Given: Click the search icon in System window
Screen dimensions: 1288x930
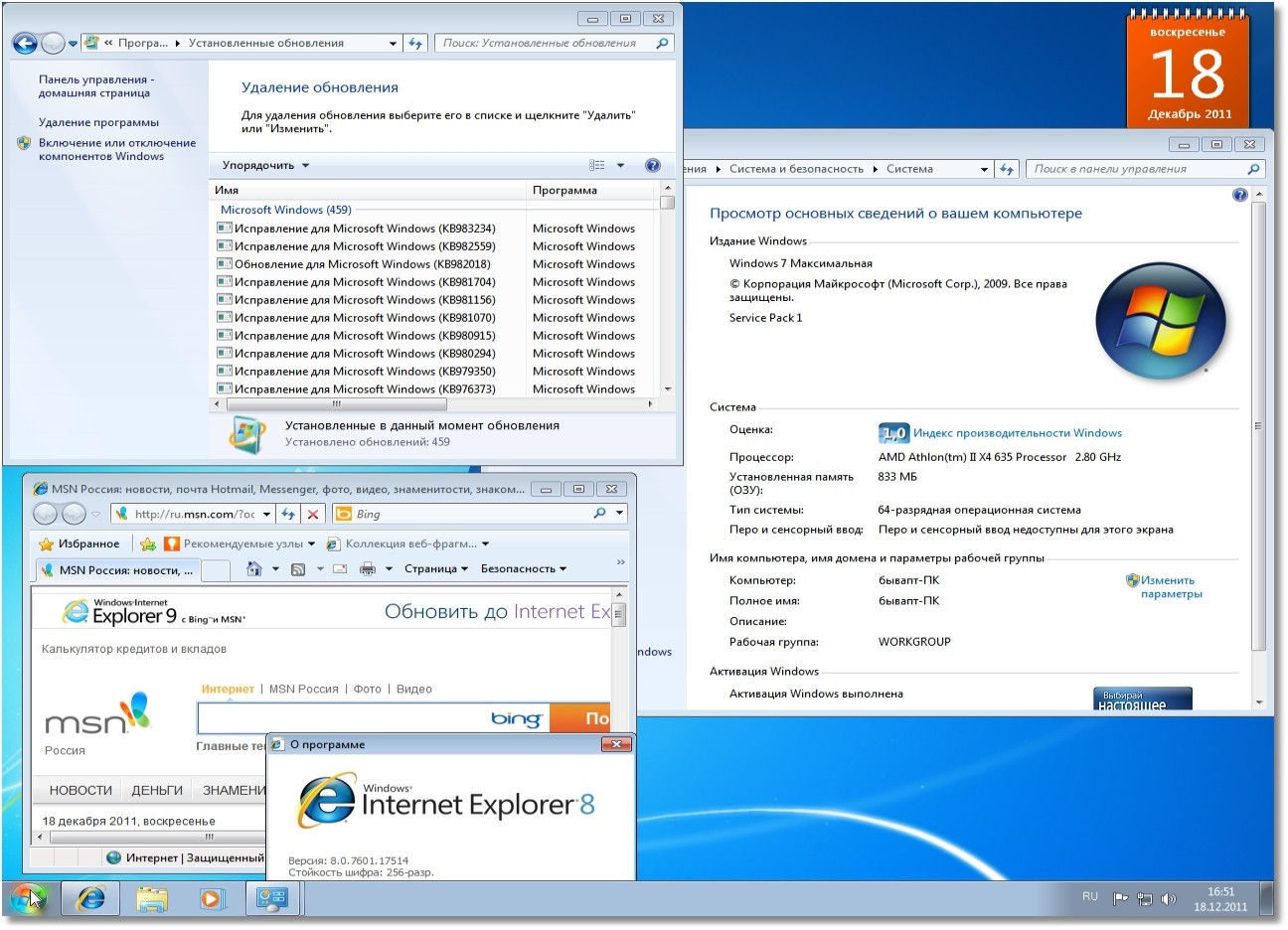Looking at the screenshot, I should tap(1253, 169).
